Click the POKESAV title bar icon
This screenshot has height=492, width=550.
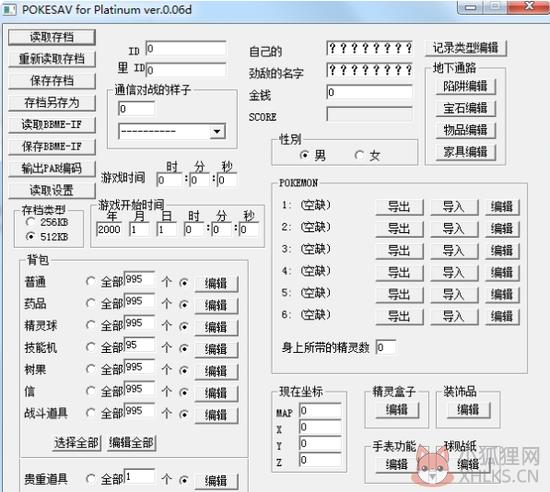point(9,9)
